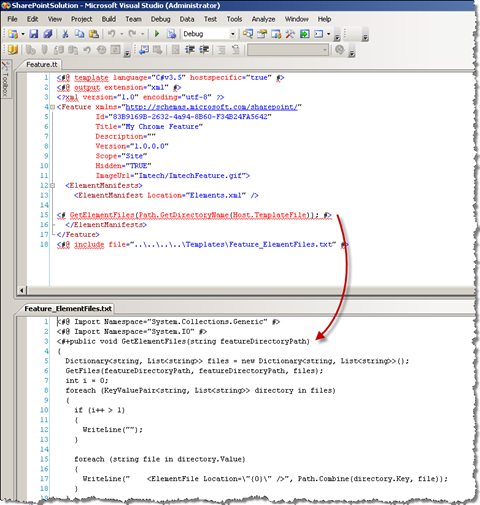Open the disabled wide combo box in second toolbar
The width and height of the screenshot is (480, 505).
pos(288,50)
